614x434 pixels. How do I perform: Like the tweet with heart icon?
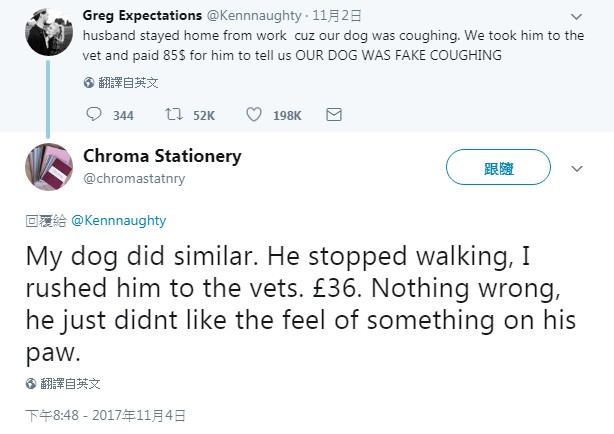[x=254, y=115]
